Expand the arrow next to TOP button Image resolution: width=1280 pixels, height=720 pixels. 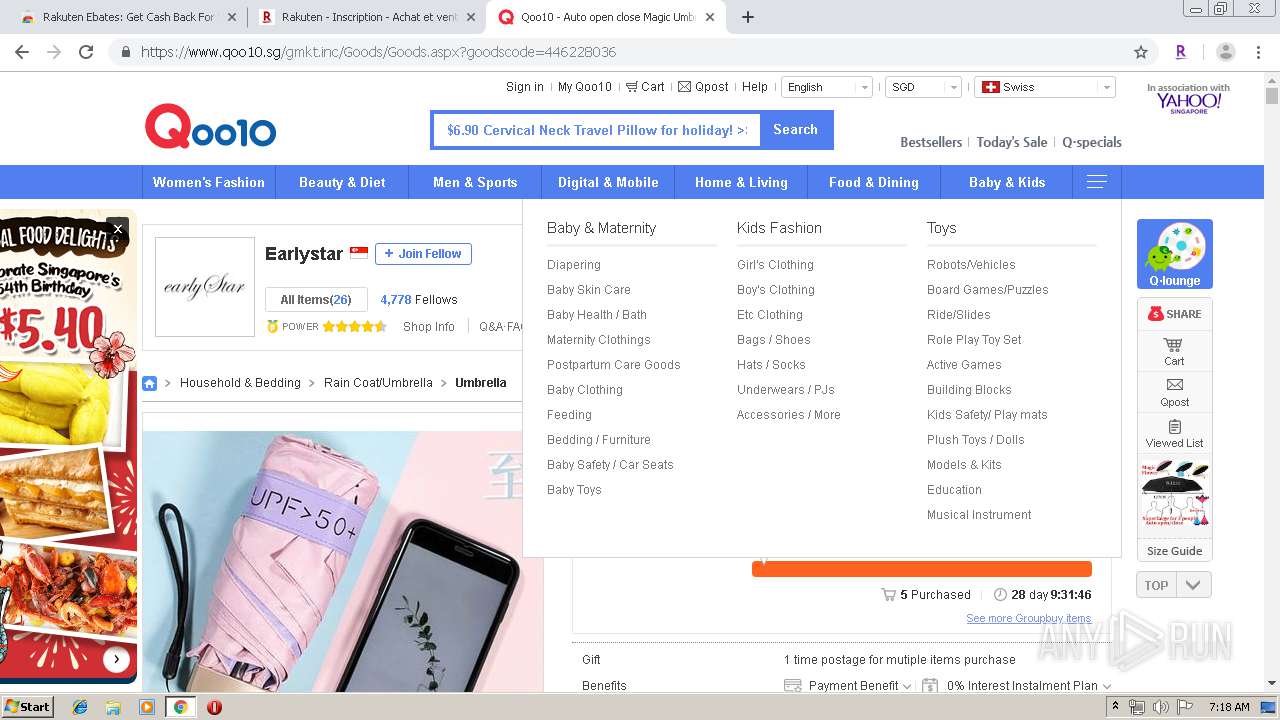(1194, 585)
